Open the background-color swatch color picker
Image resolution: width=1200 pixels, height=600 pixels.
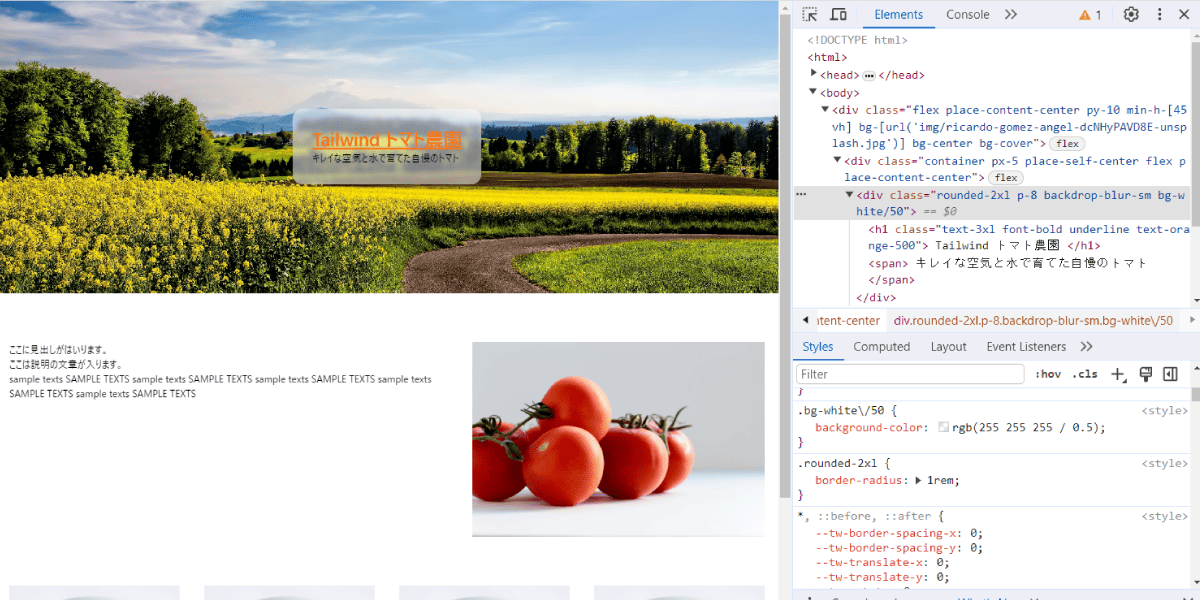click(944, 428)
